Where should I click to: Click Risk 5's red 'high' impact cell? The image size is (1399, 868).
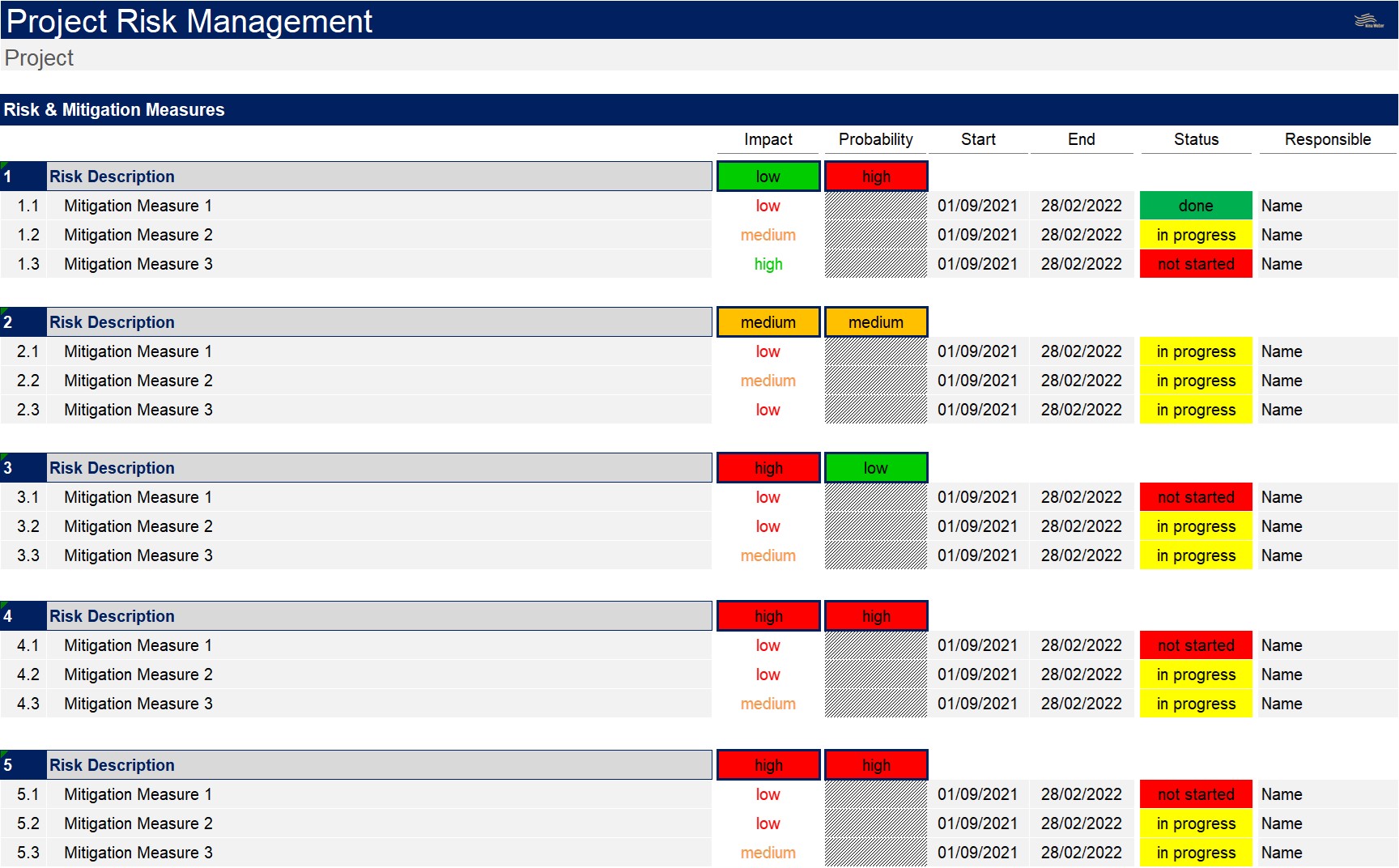[768, 765]
